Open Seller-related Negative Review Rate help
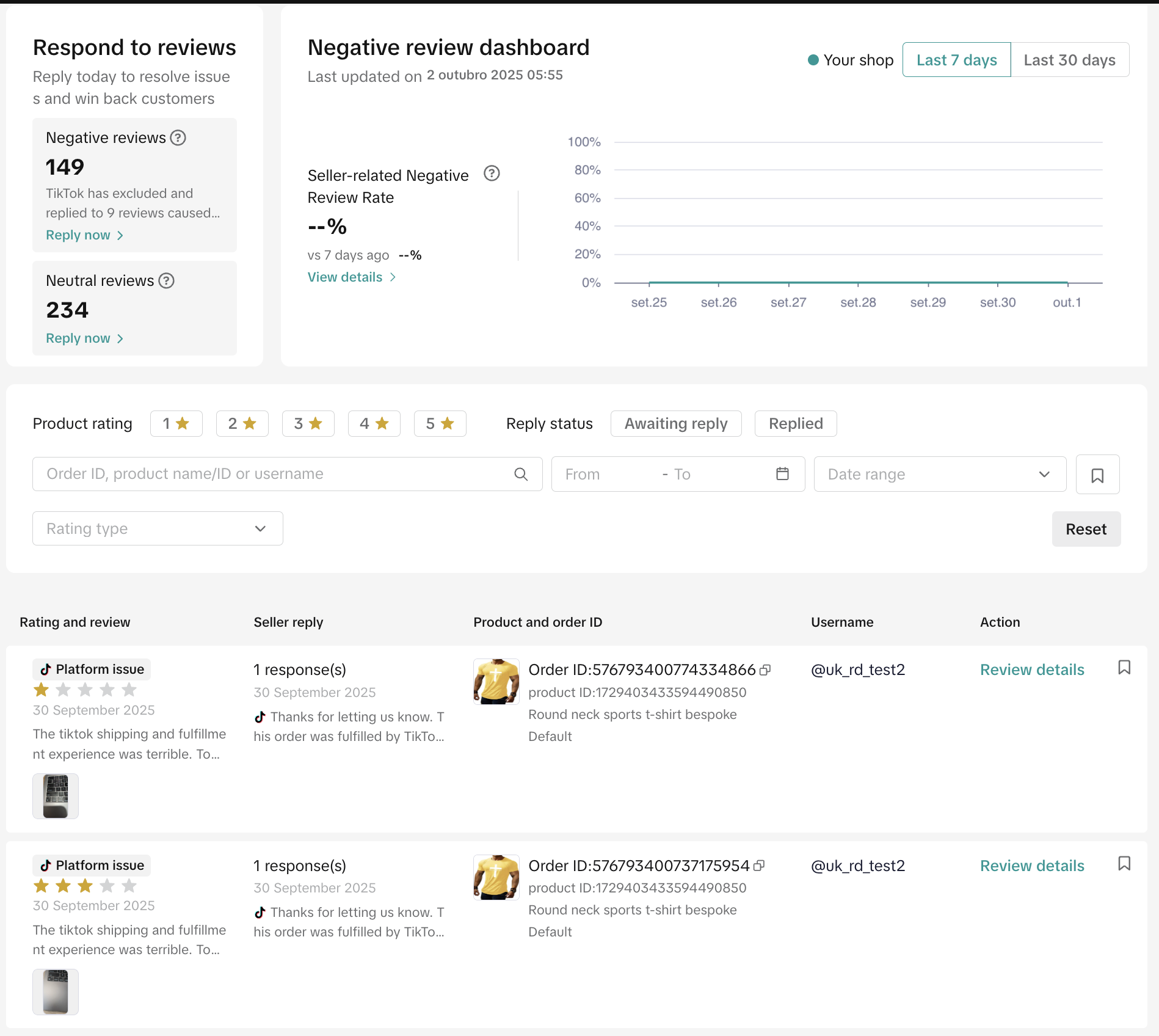Viewport: 1159px width, 1036px height. point(492,173)
